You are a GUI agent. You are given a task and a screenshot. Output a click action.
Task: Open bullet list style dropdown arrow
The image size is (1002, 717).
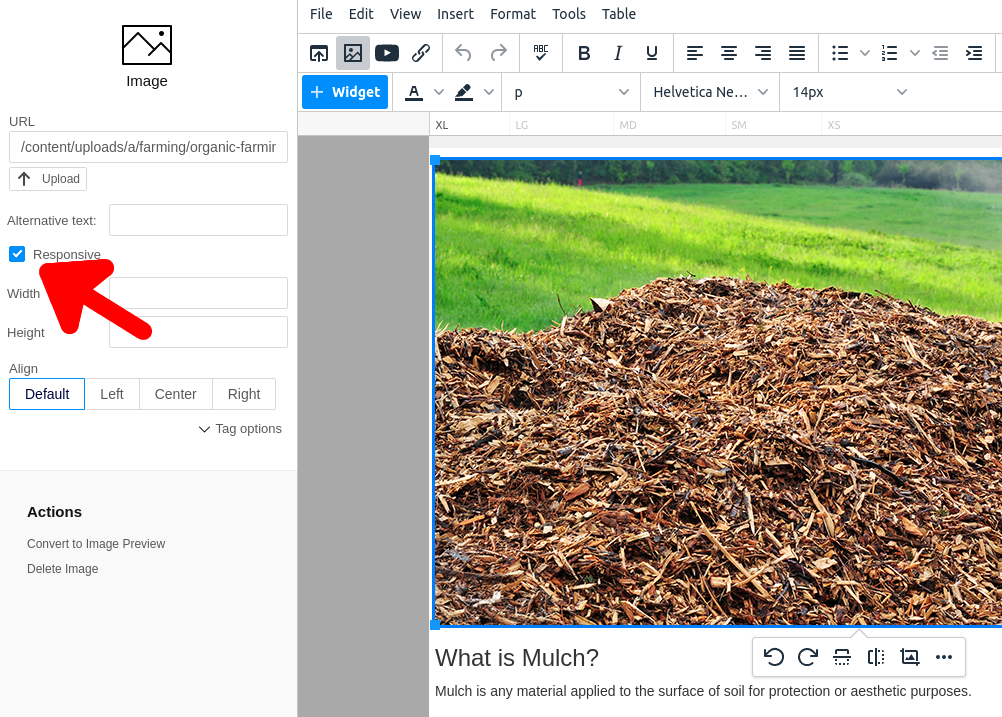click(865, 53)
